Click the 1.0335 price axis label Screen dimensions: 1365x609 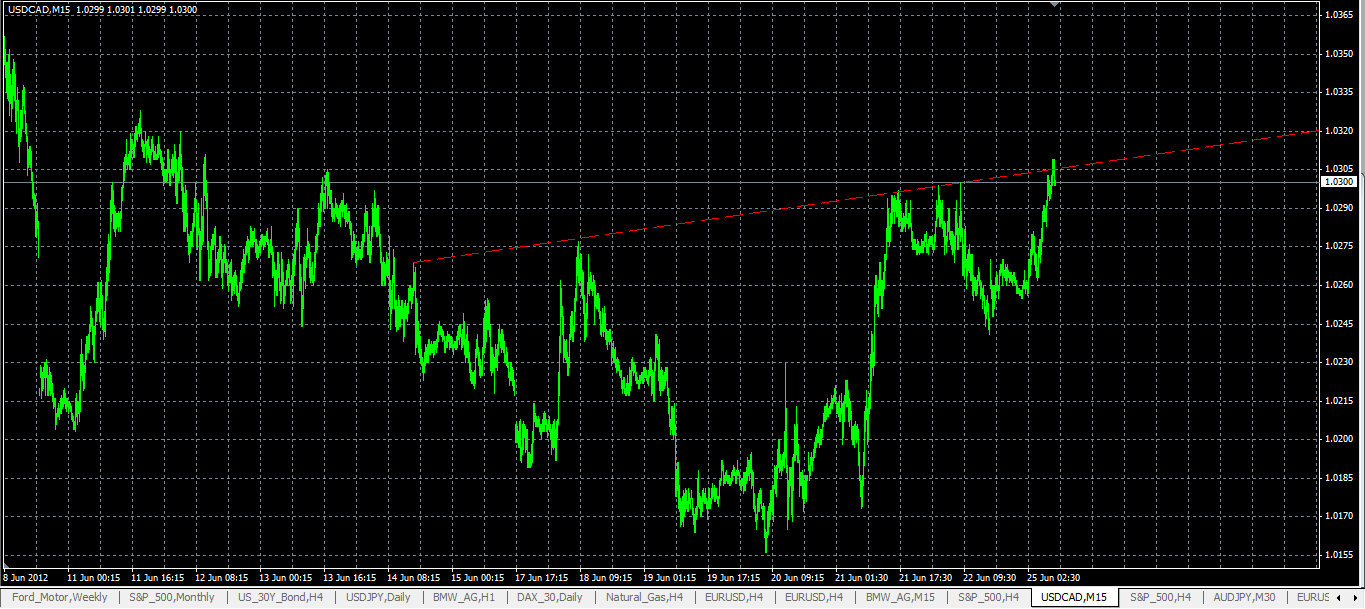click(x=1339, y=92)
